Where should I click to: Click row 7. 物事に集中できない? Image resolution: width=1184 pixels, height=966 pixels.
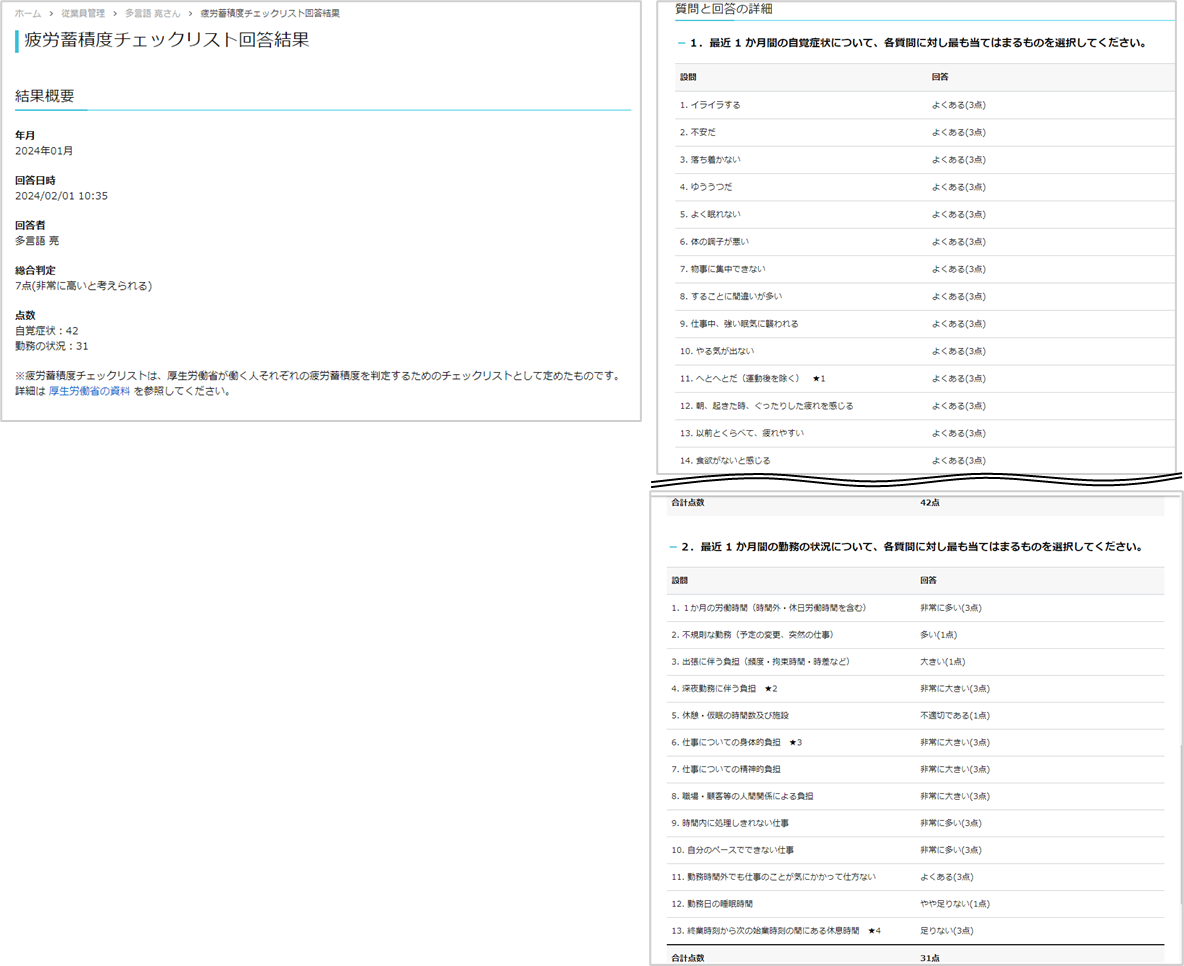(x=926, y=269)
